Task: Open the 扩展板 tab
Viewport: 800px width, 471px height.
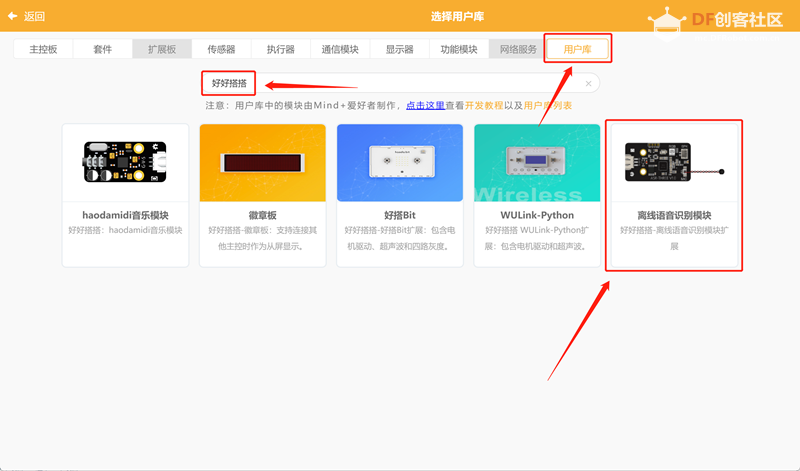Action: coord(162,49)
